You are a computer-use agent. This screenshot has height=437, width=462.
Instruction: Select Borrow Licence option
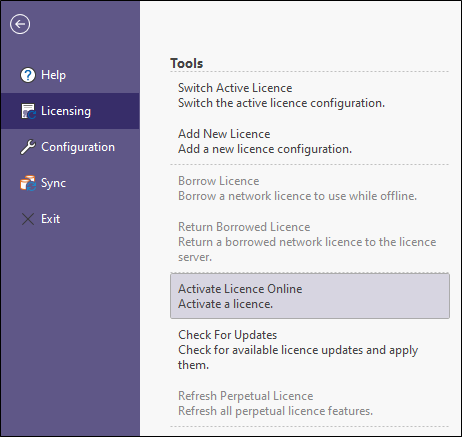(310, 188)
